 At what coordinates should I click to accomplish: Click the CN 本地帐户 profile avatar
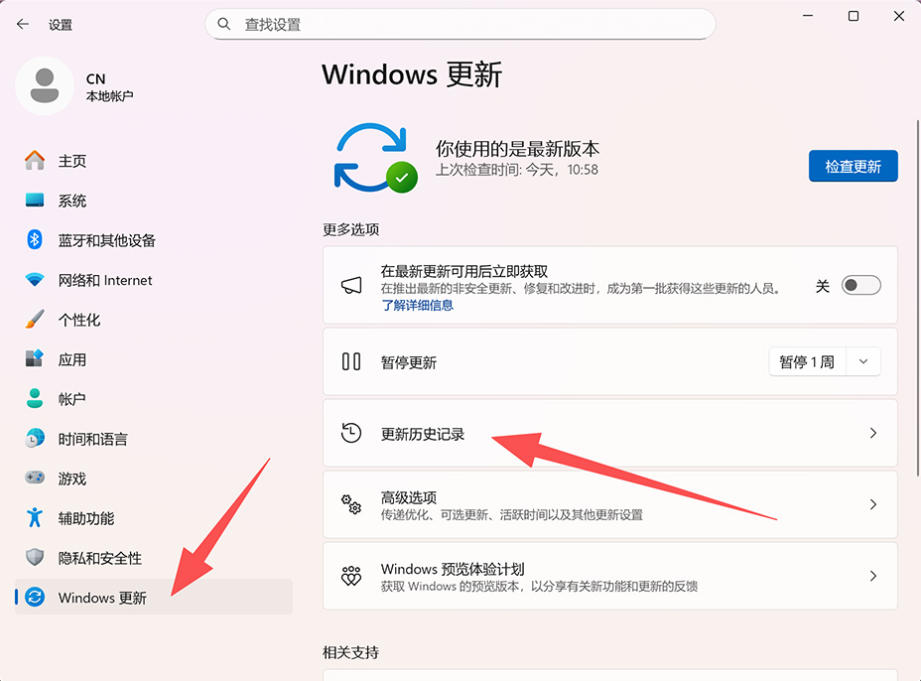click(x=44, y=86)
